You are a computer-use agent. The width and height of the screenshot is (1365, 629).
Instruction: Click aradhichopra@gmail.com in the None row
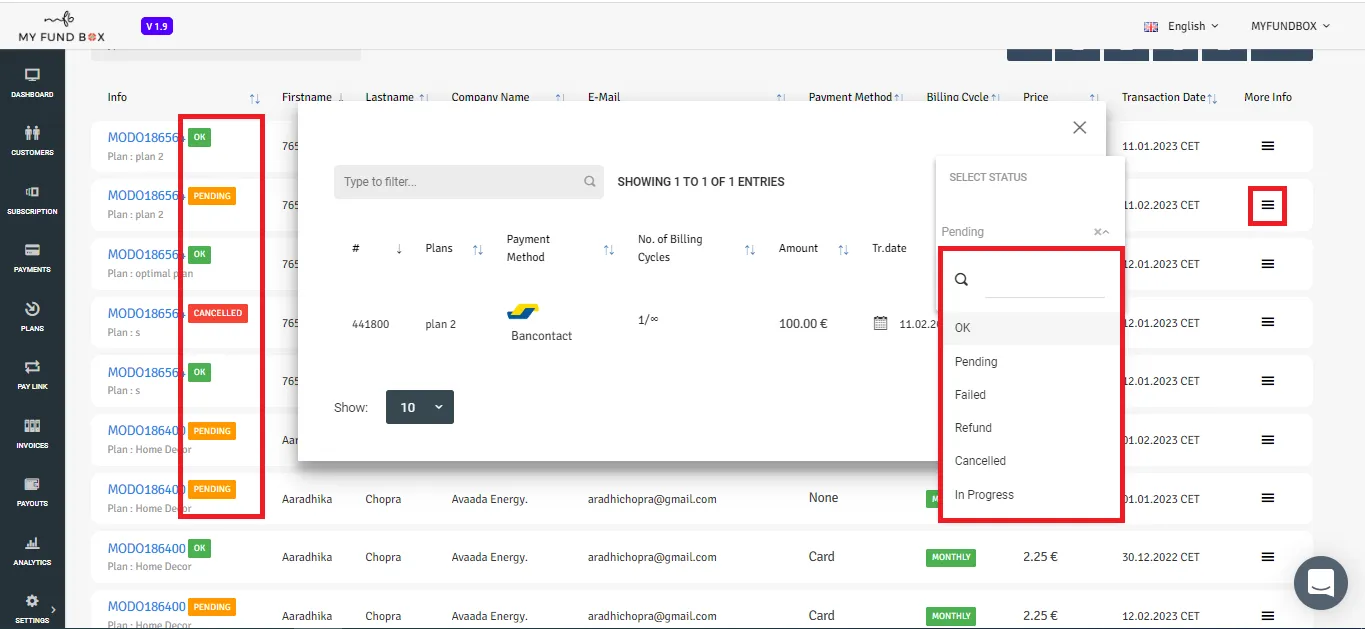(652, 499)
